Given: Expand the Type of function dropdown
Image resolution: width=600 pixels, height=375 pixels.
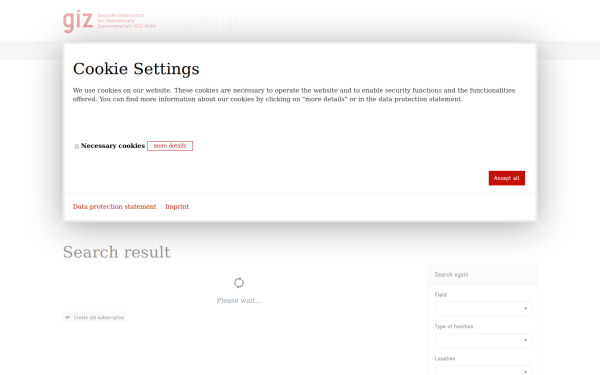Looking at the screenshot, I should [x=483, y=340].
